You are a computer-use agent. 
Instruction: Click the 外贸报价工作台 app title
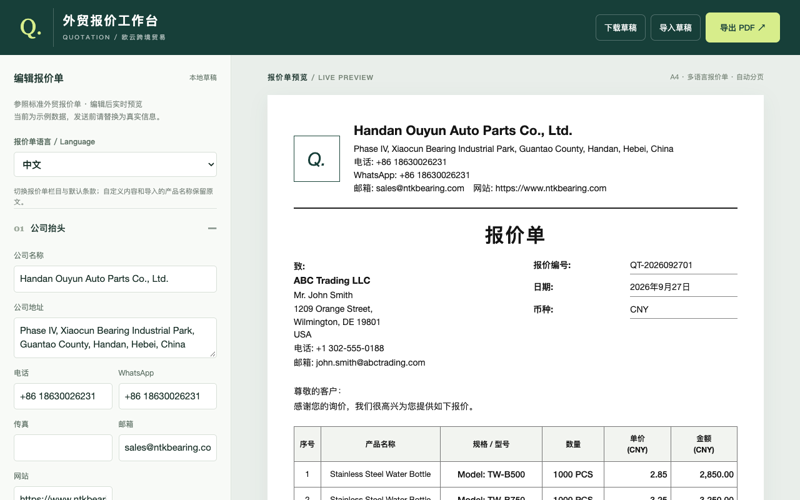tap(110, 20)
